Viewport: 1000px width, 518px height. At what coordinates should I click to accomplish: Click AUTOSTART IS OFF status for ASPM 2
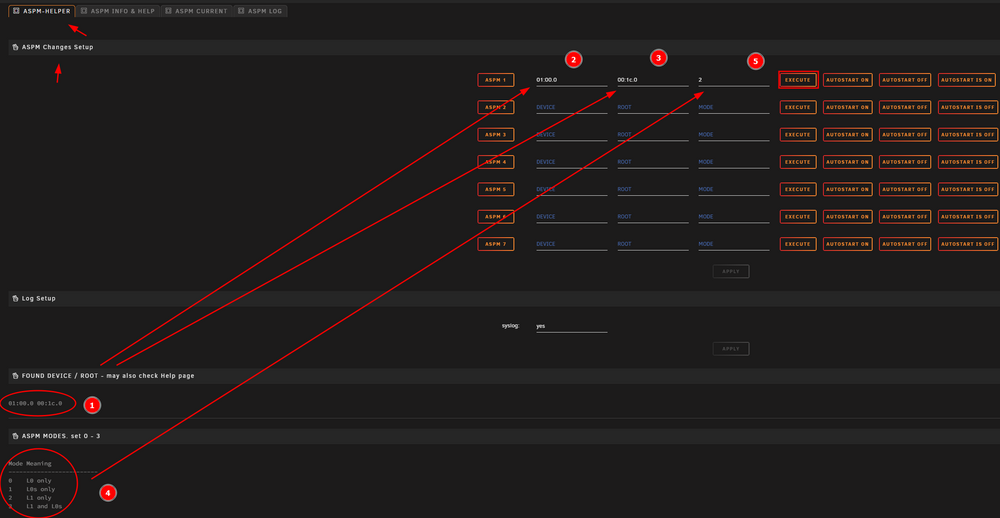tap(967, 107)
